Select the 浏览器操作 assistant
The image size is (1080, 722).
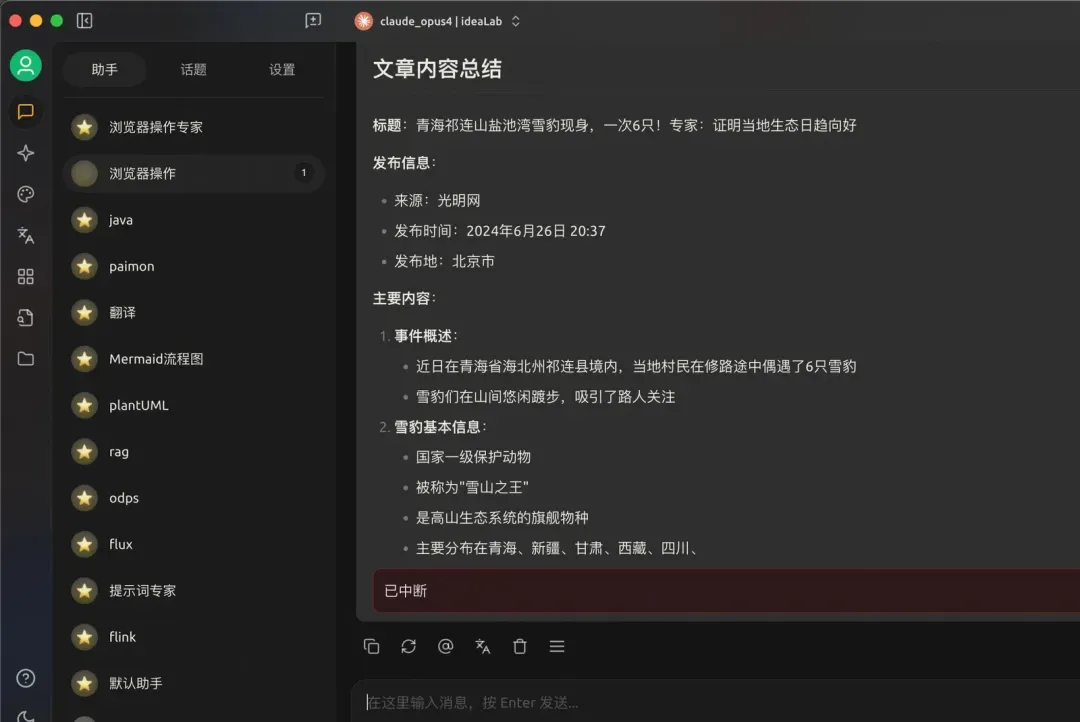coord(194,173)
